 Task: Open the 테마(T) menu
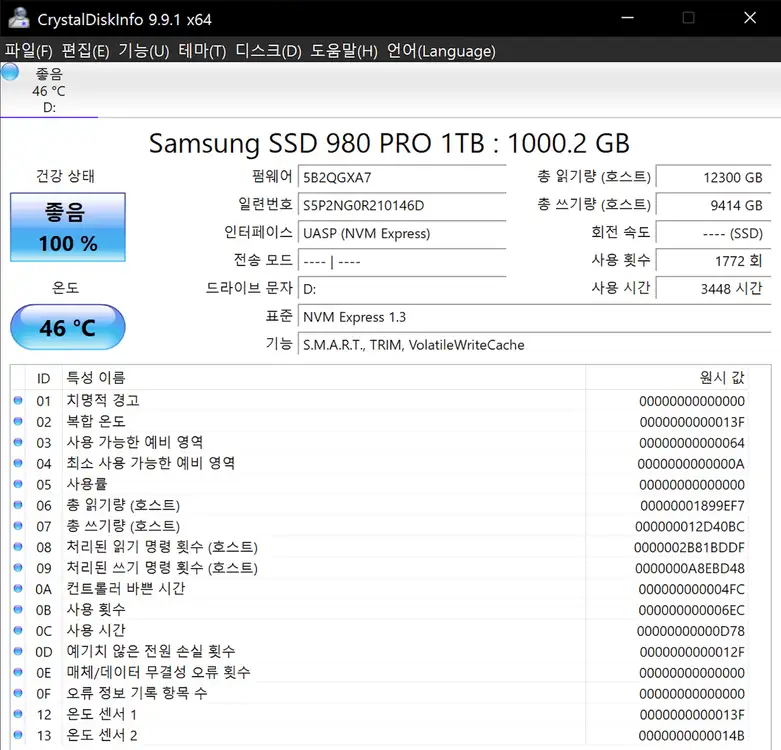coord(202,50)
